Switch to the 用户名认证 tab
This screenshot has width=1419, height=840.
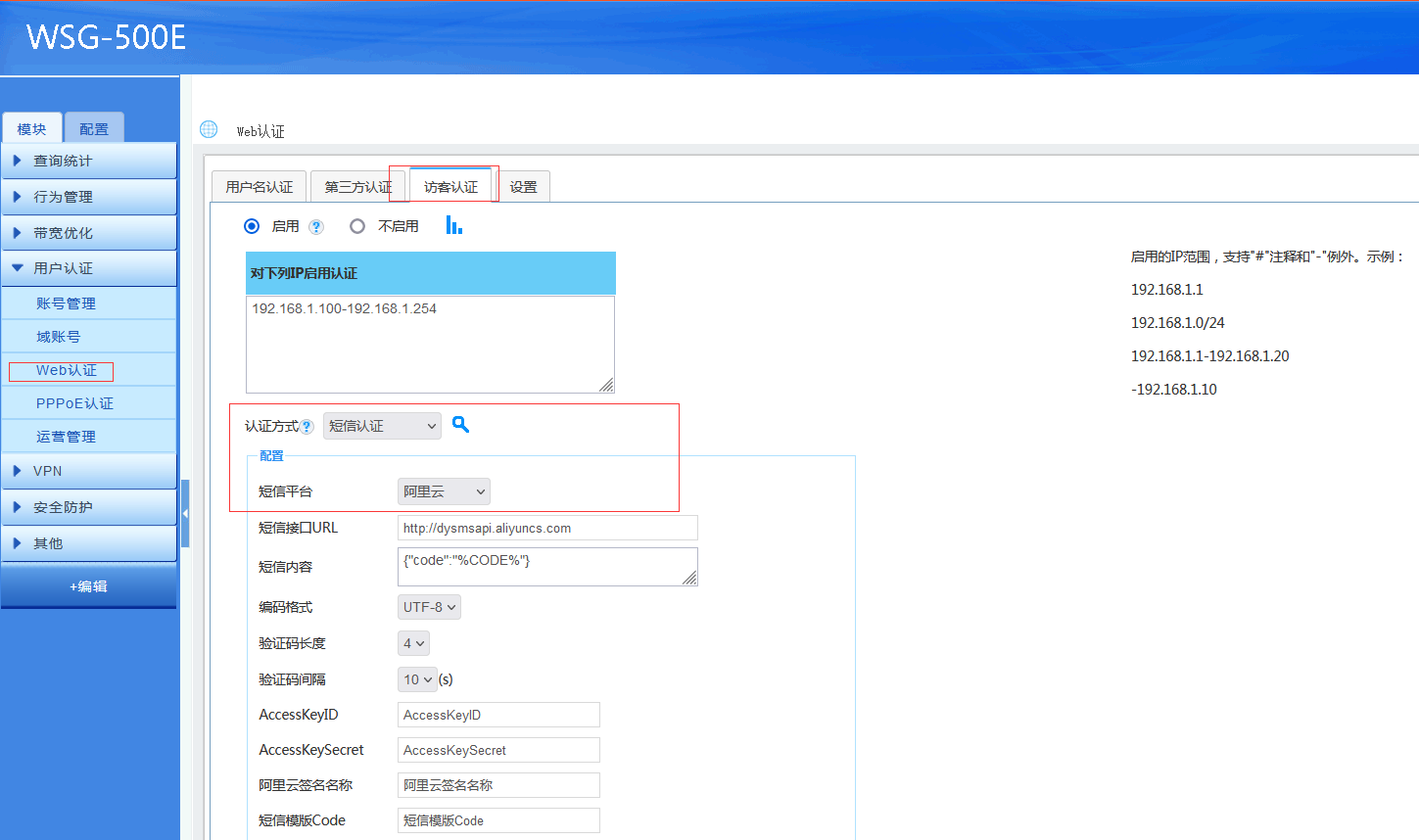click(x=260, y=187)
